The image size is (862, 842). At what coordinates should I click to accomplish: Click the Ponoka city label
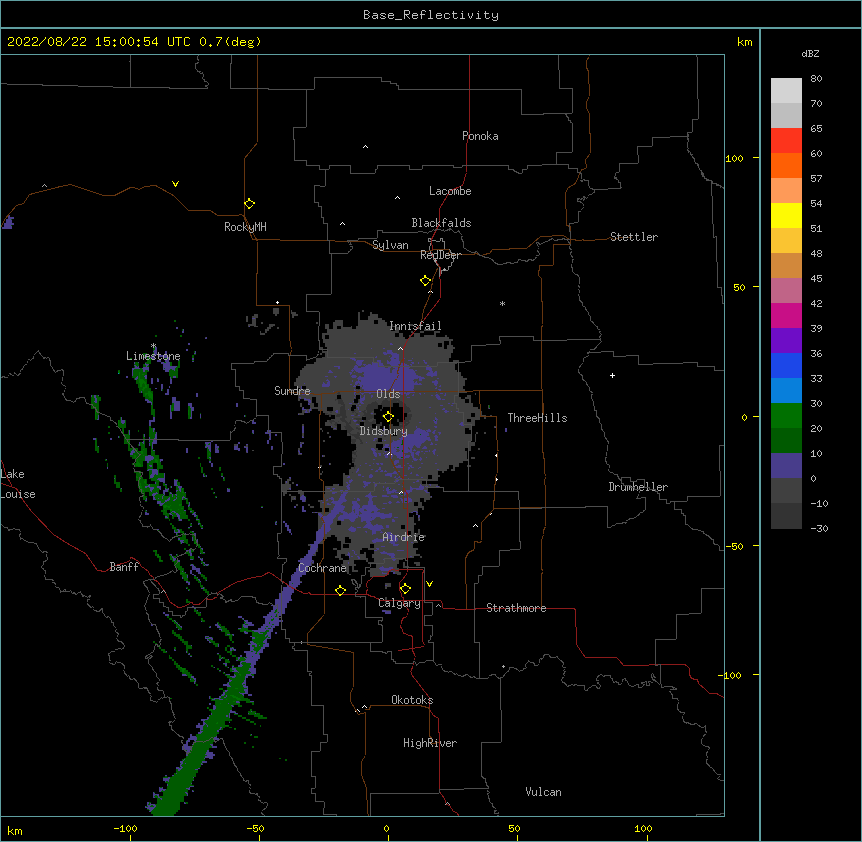tap(480, 136)
